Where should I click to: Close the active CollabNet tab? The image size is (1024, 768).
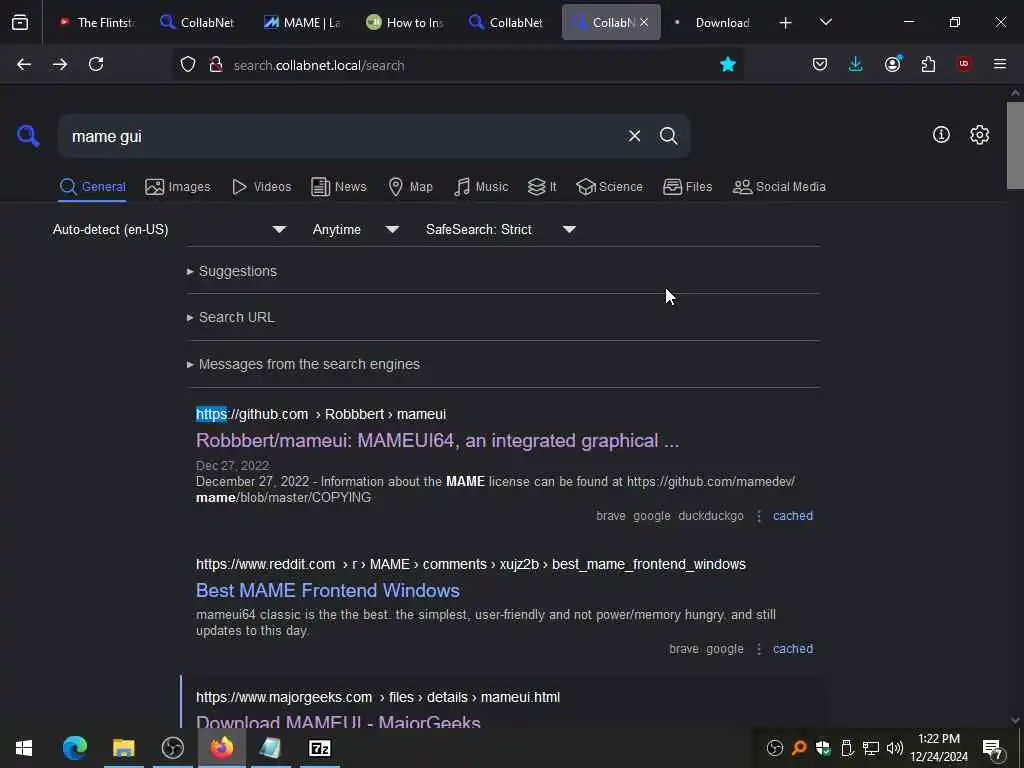[x=644, y=22]
